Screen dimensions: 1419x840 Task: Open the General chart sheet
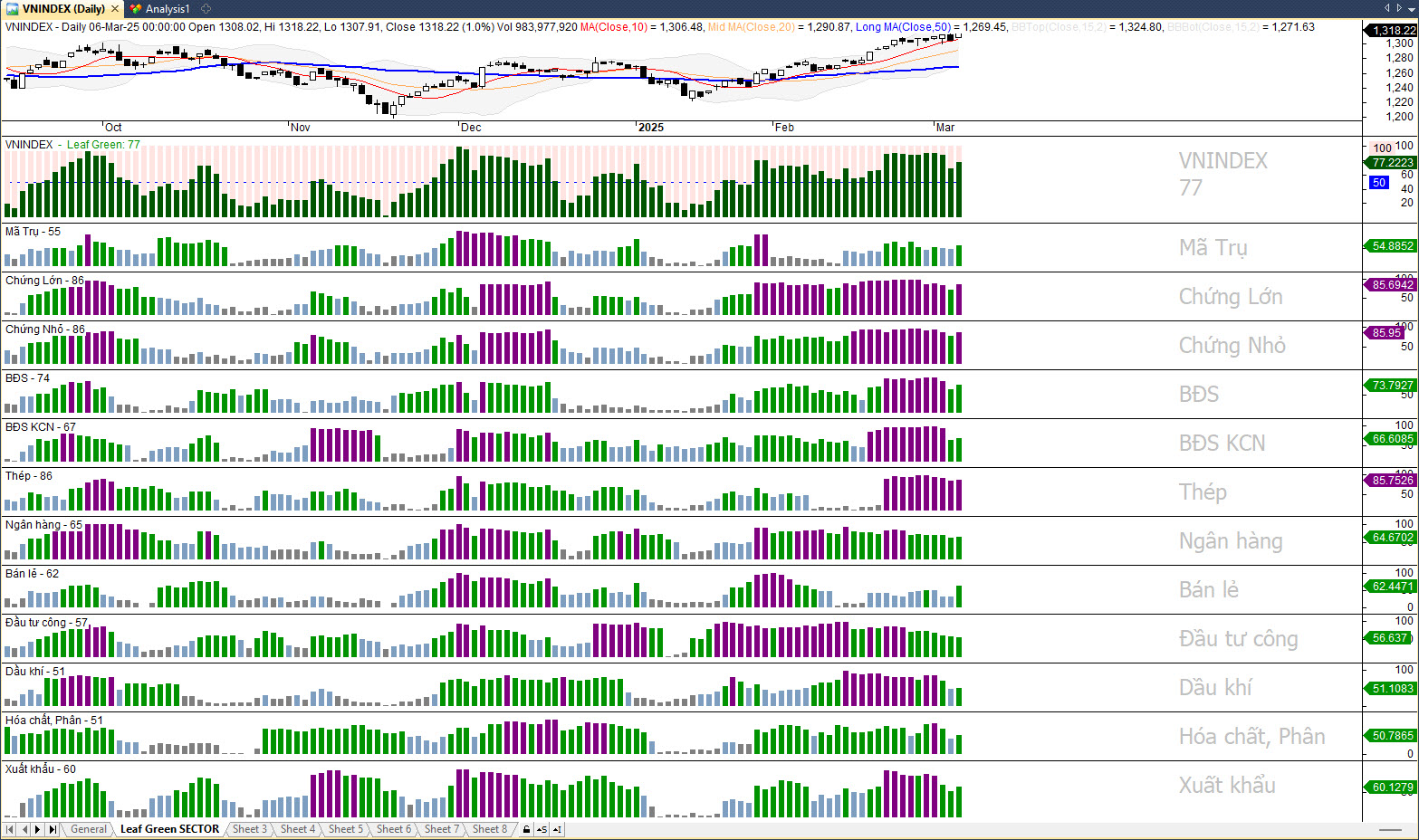(x=89, y=829)
